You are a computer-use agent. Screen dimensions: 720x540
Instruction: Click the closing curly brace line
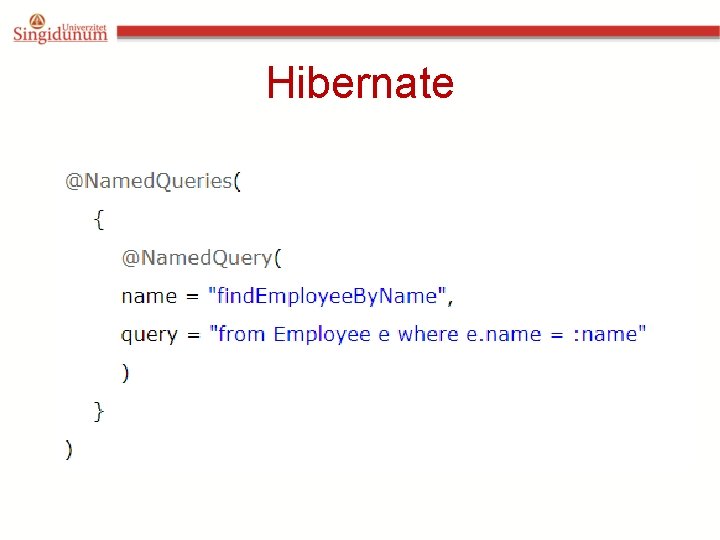(x=99, y=411)
